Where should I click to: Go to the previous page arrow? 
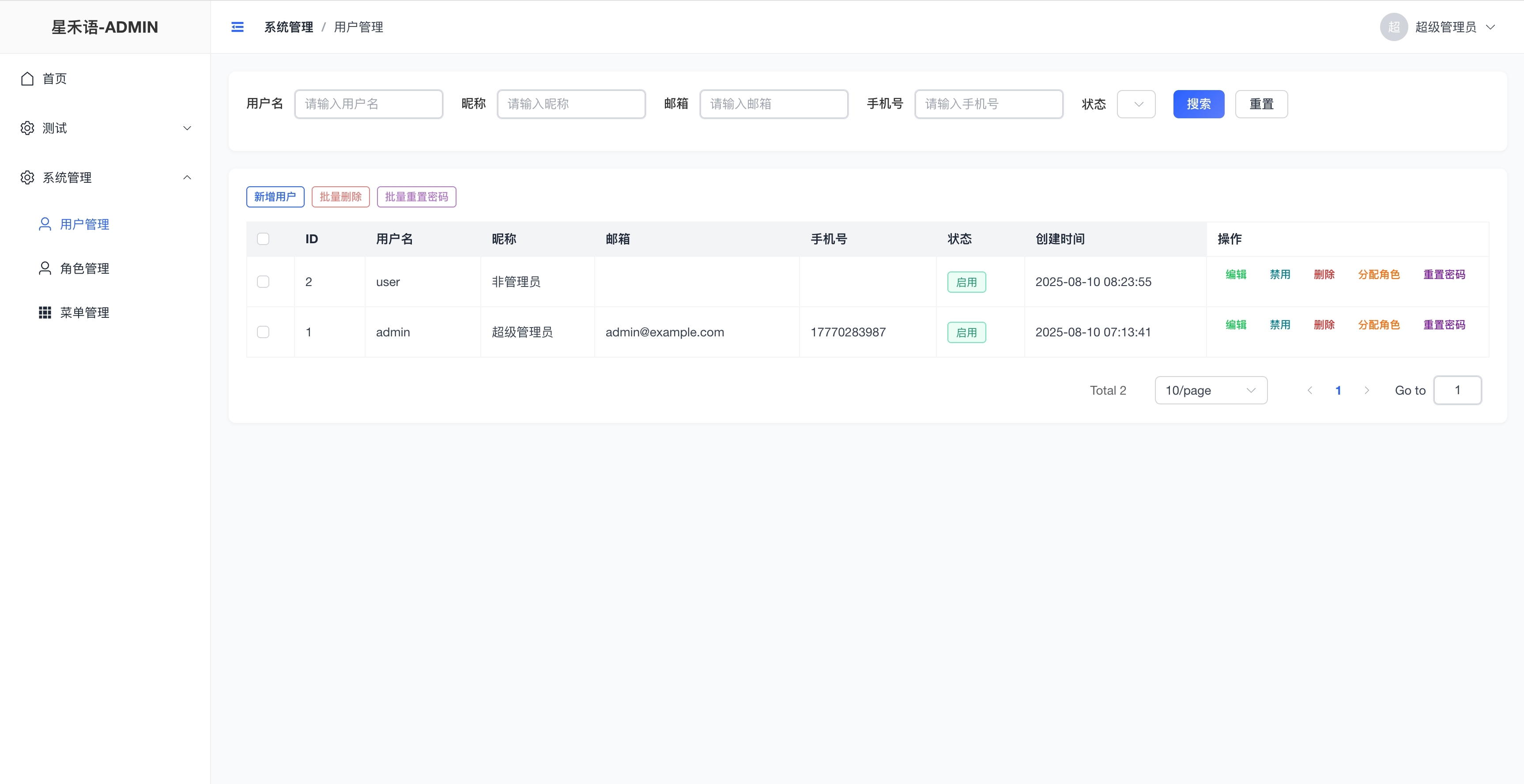pyautogui.click(x=1310, y=391)
